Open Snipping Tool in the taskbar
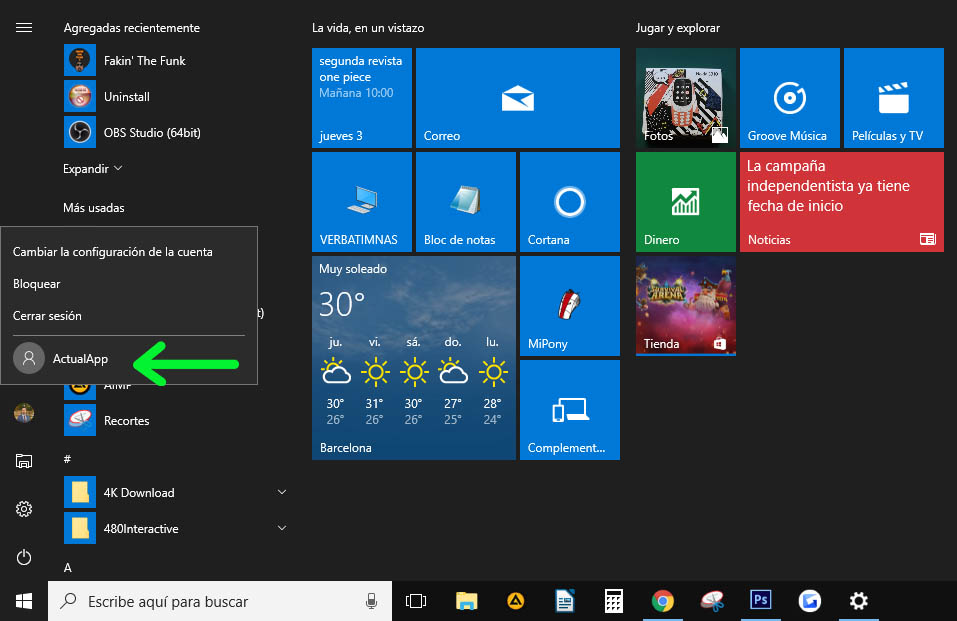Screen dimensions: 957x621 (x=712, y=601)
